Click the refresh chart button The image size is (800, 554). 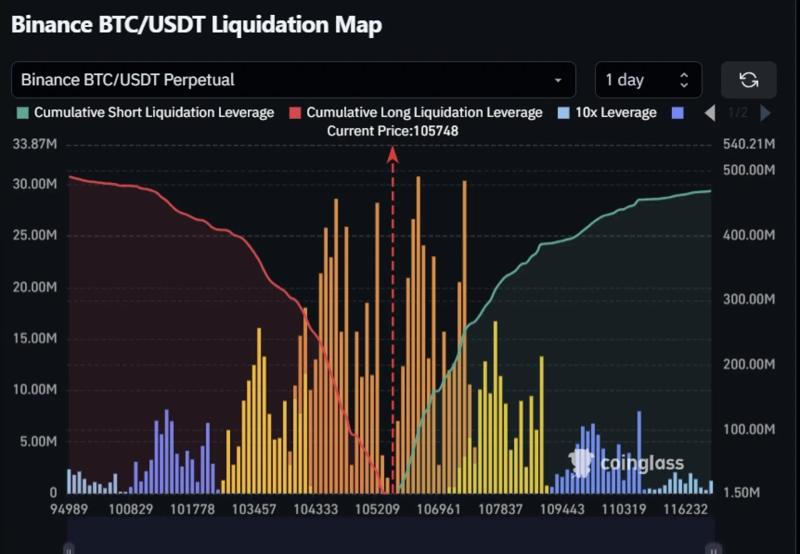(x=749, y=80)
